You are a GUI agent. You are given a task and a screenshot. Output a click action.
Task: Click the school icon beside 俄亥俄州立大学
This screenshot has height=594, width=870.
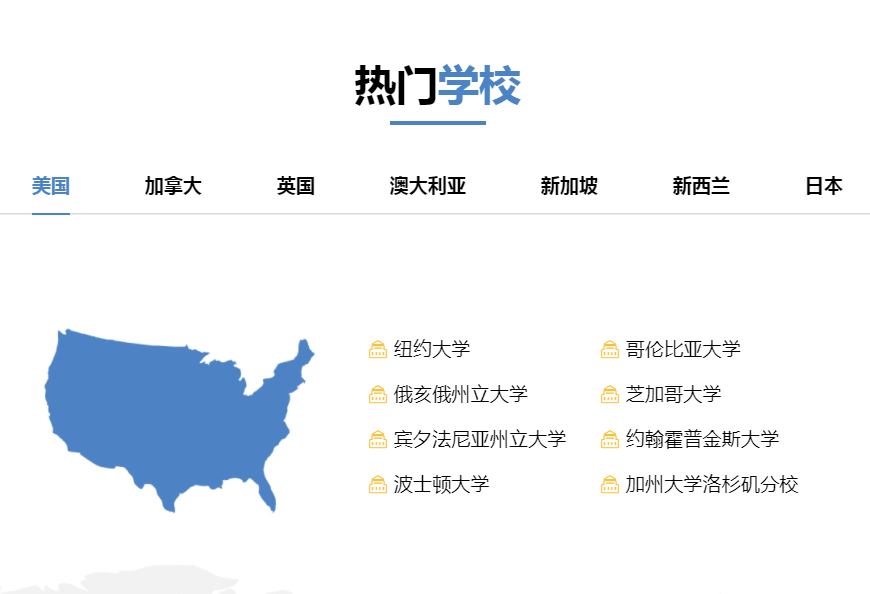point(377,394)
